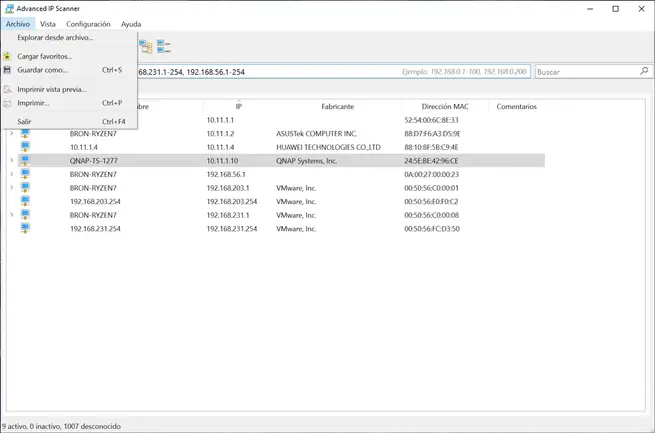Click the collapse all toolbar icon
The image size is (655, 433).
[163, 47]
